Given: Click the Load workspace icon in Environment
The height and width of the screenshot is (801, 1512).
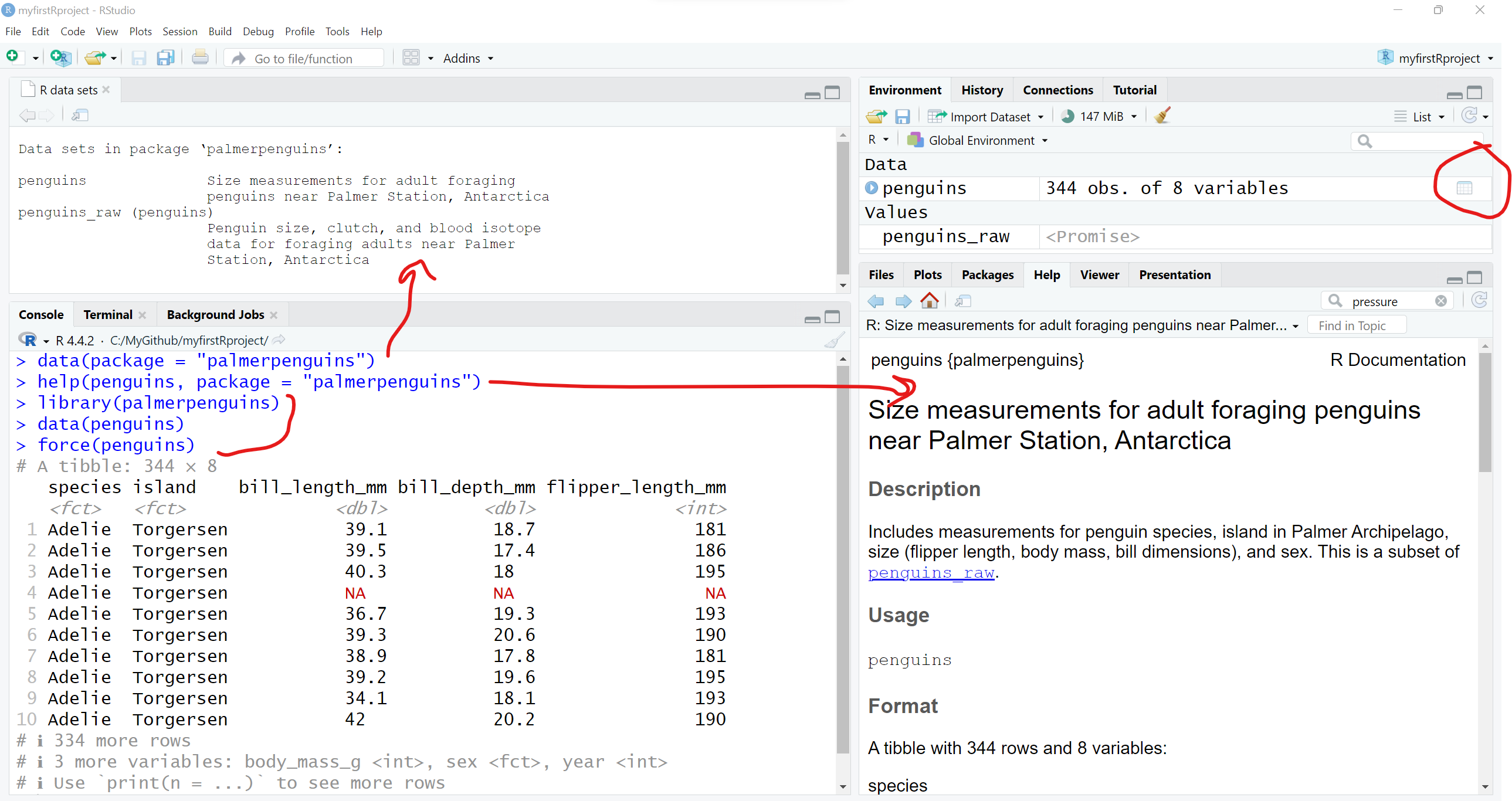Looking at the screenshot, I should (x=876, y=116).
